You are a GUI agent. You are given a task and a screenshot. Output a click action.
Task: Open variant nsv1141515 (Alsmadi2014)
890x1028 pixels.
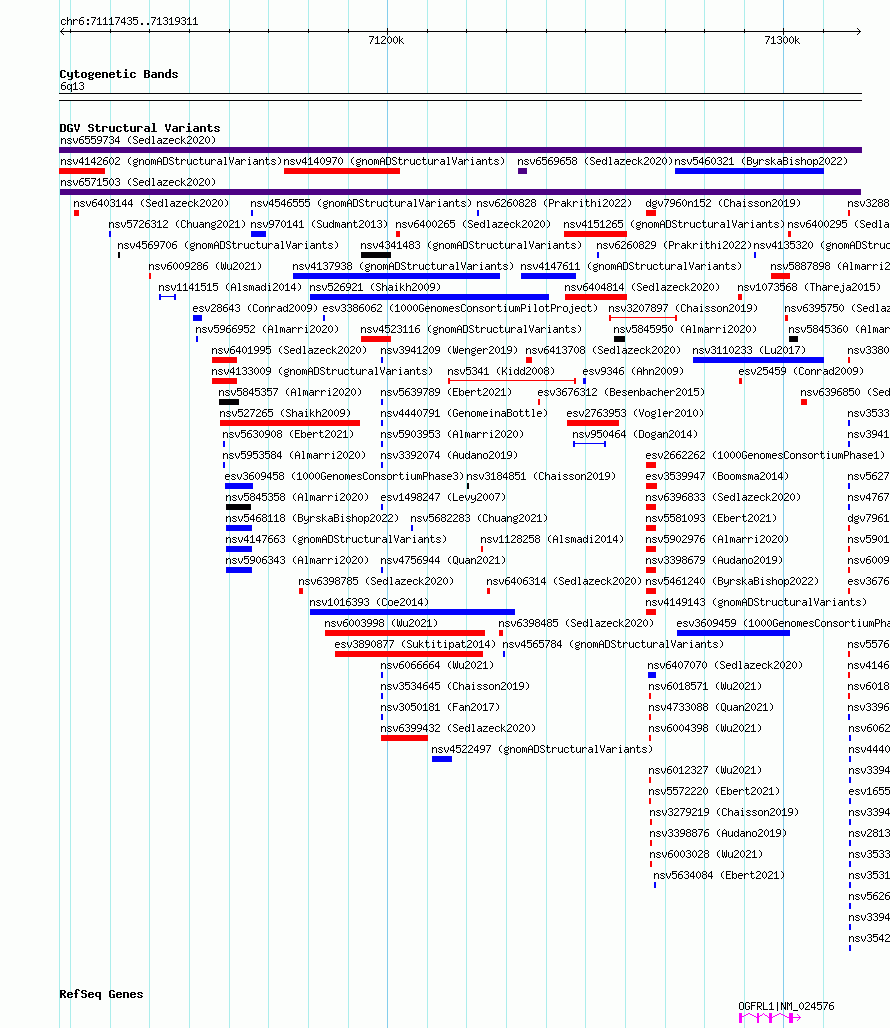click(230, 287)
